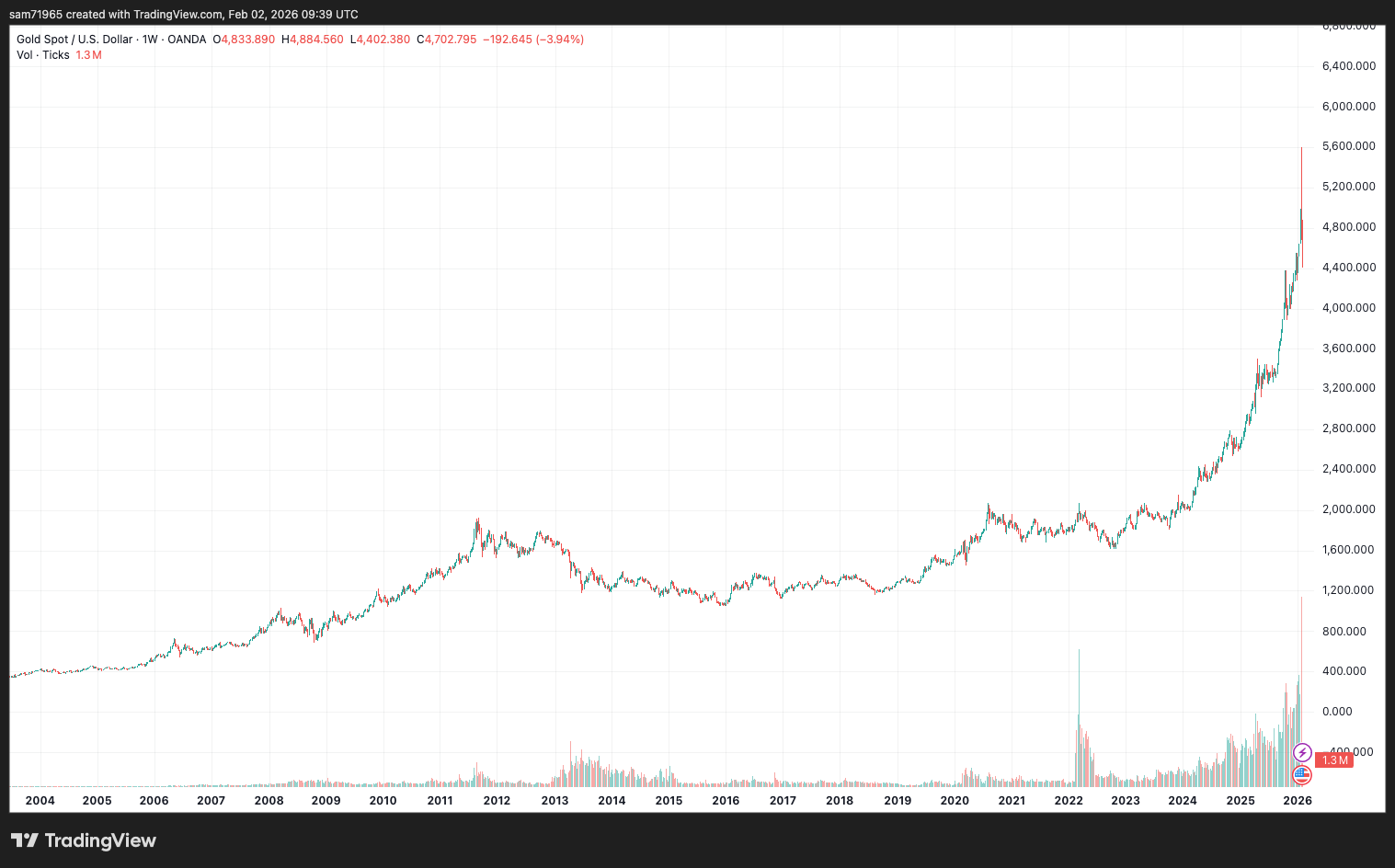This screenshot has height=868, width=1395.
Task: Select the red 1.3M volume price label
Action: [x=1332, y=759]
